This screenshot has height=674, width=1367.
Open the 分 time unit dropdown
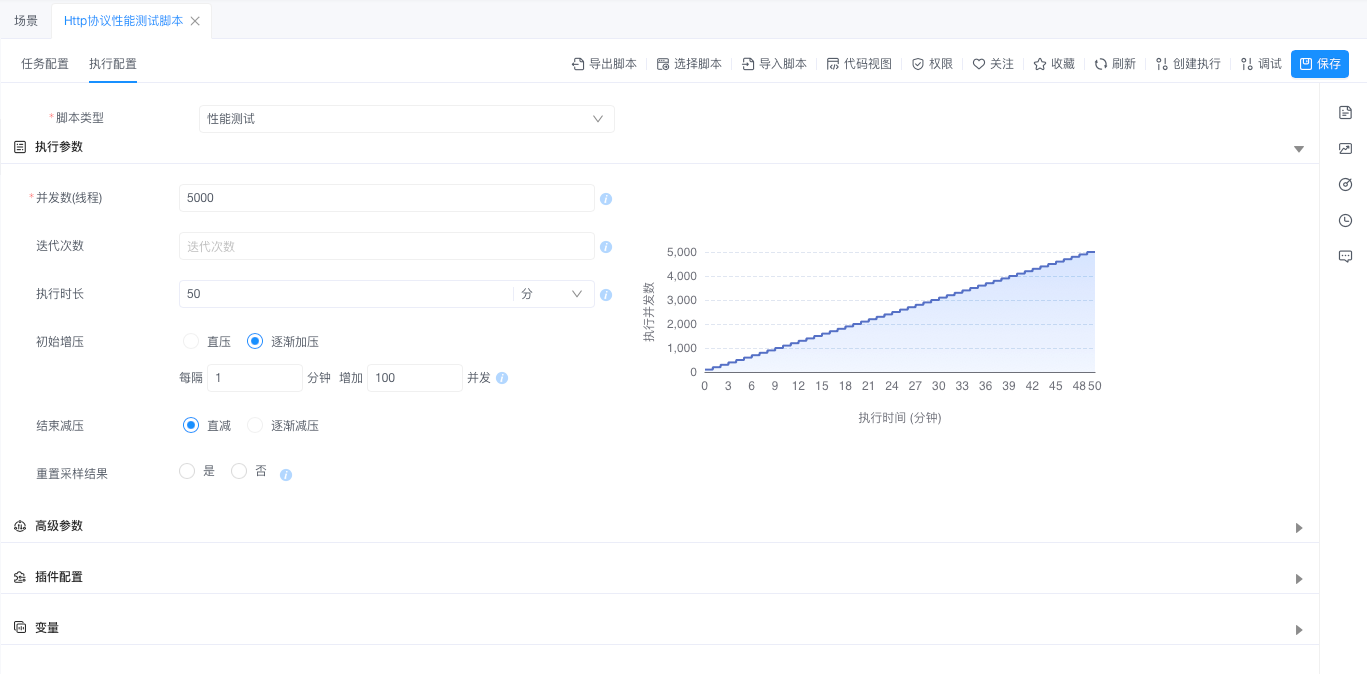pyautogui.click(x=553, y=294)
